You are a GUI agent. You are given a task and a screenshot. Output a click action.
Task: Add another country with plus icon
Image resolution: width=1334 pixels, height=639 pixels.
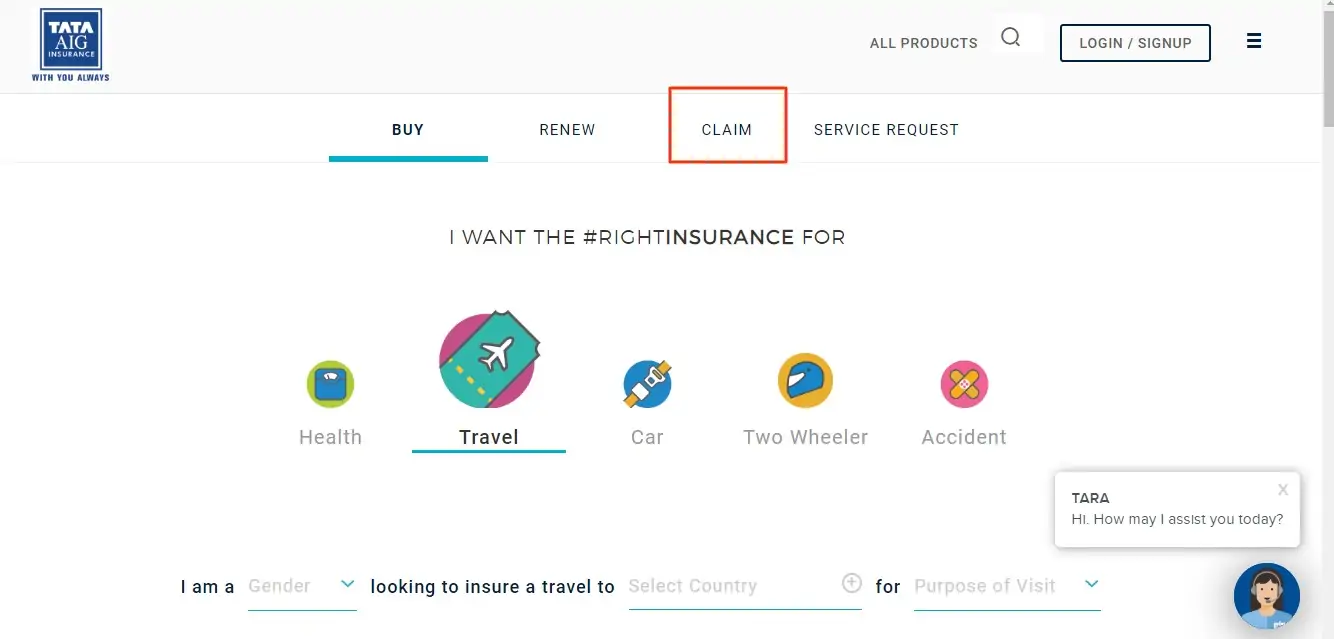click(851, 583)
